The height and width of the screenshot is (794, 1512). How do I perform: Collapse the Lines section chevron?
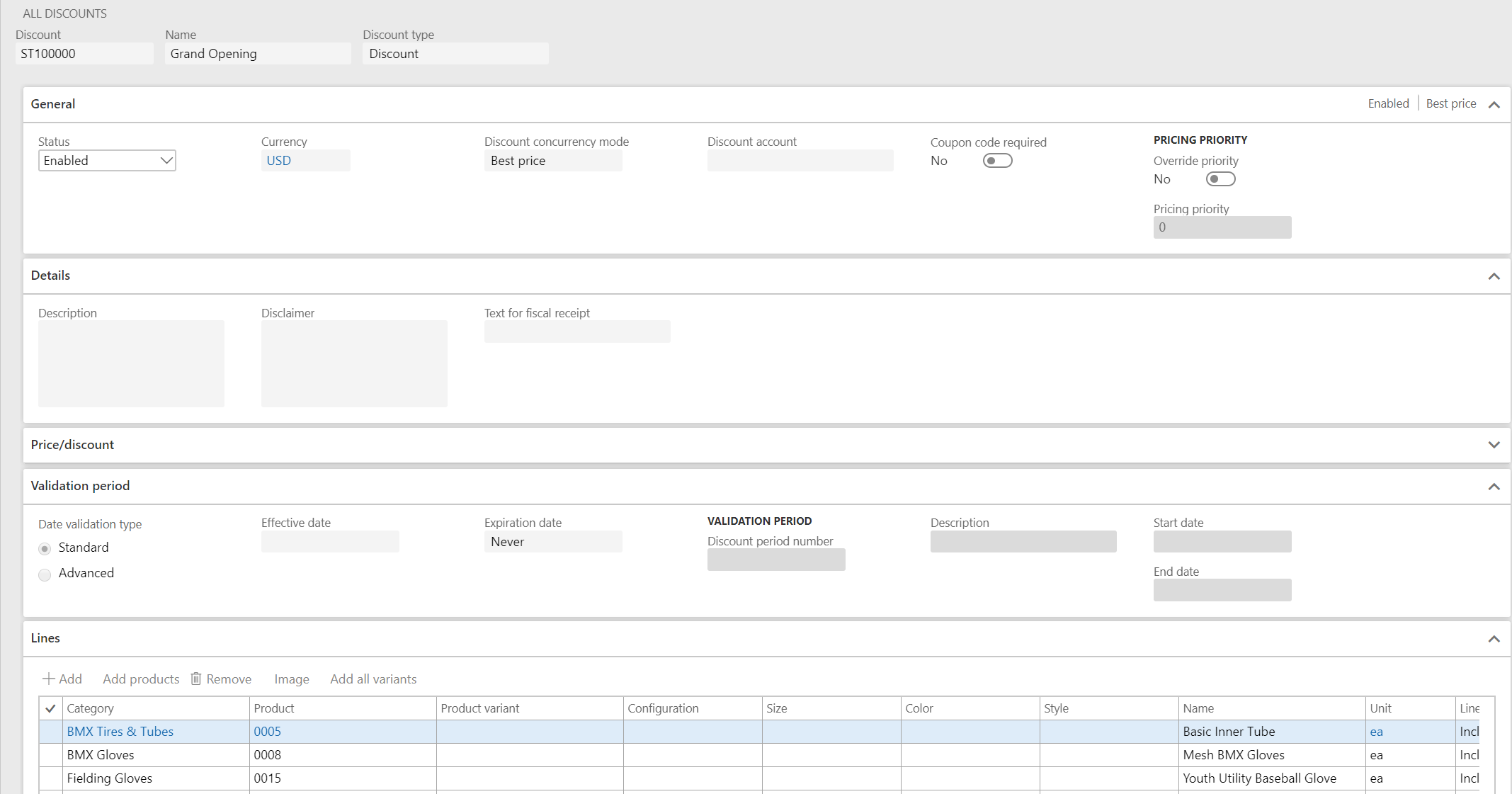point(1494,638)
